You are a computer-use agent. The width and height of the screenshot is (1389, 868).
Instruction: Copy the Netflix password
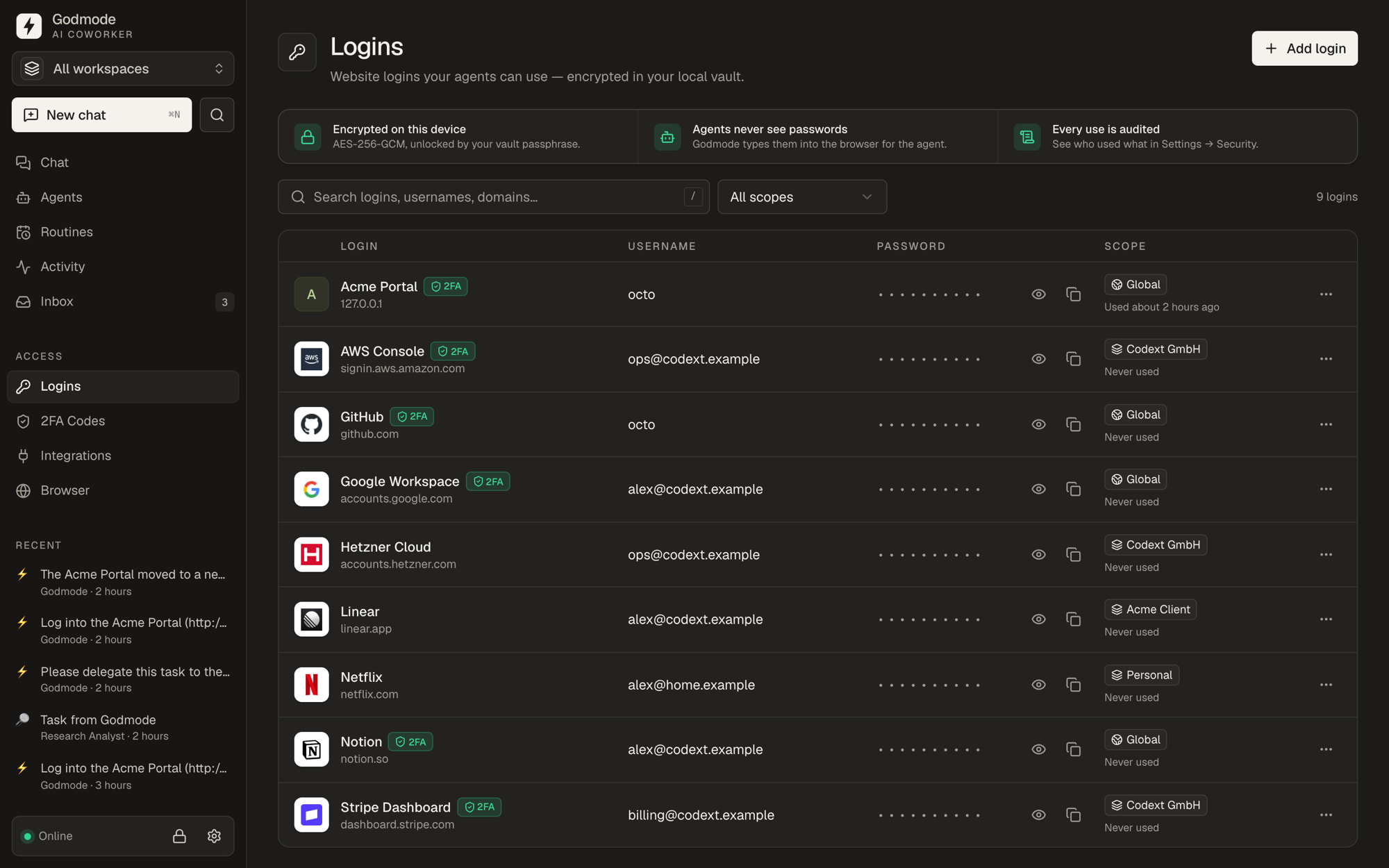pos(1073,685)
